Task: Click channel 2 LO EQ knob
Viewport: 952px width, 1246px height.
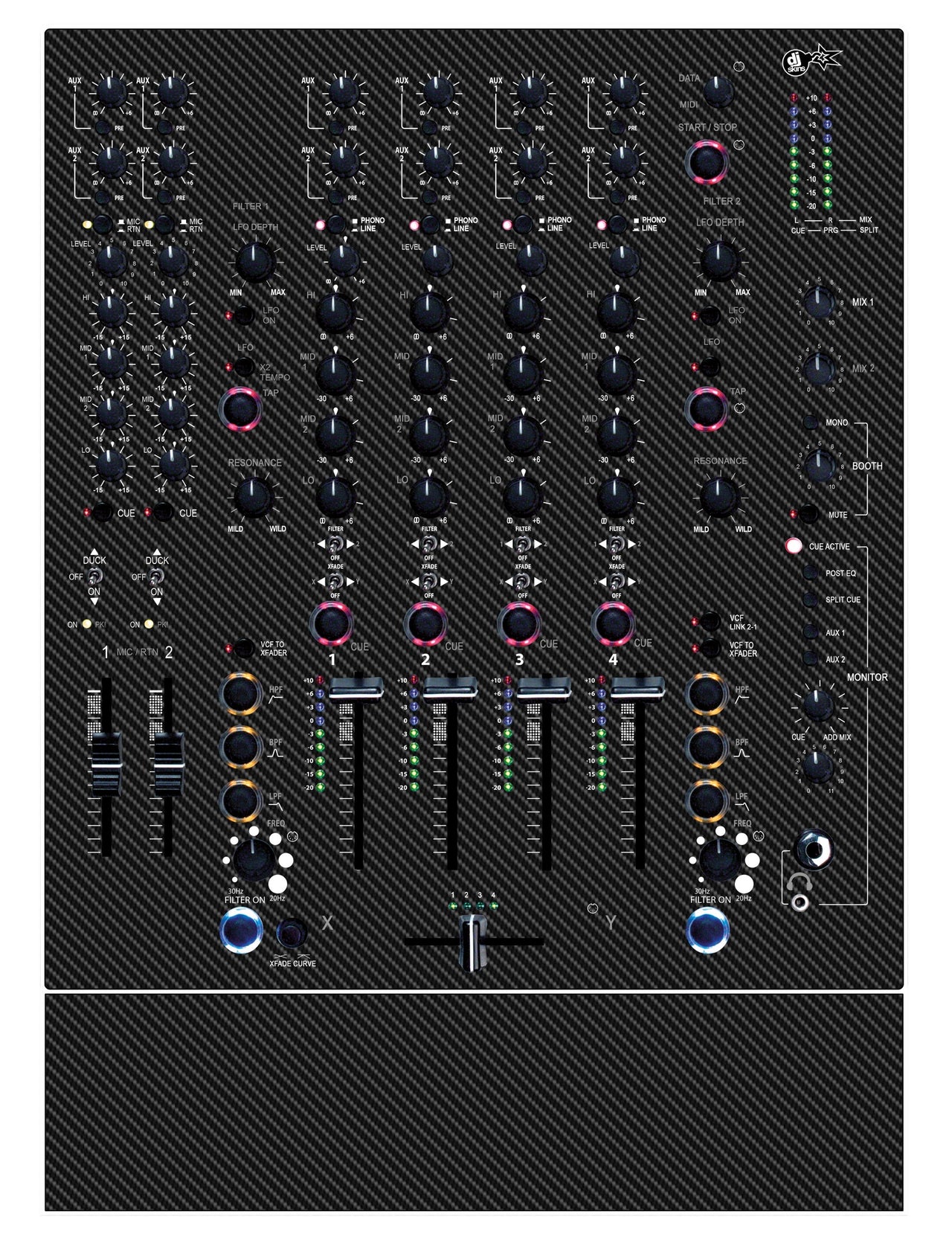Action: coord(428,496)
